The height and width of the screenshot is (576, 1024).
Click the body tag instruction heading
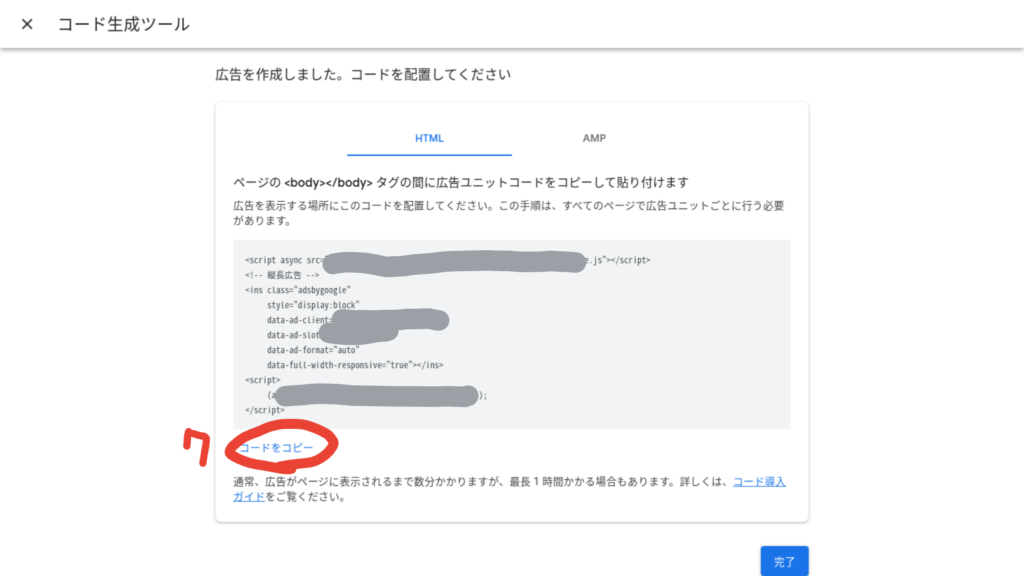point(461,183)
